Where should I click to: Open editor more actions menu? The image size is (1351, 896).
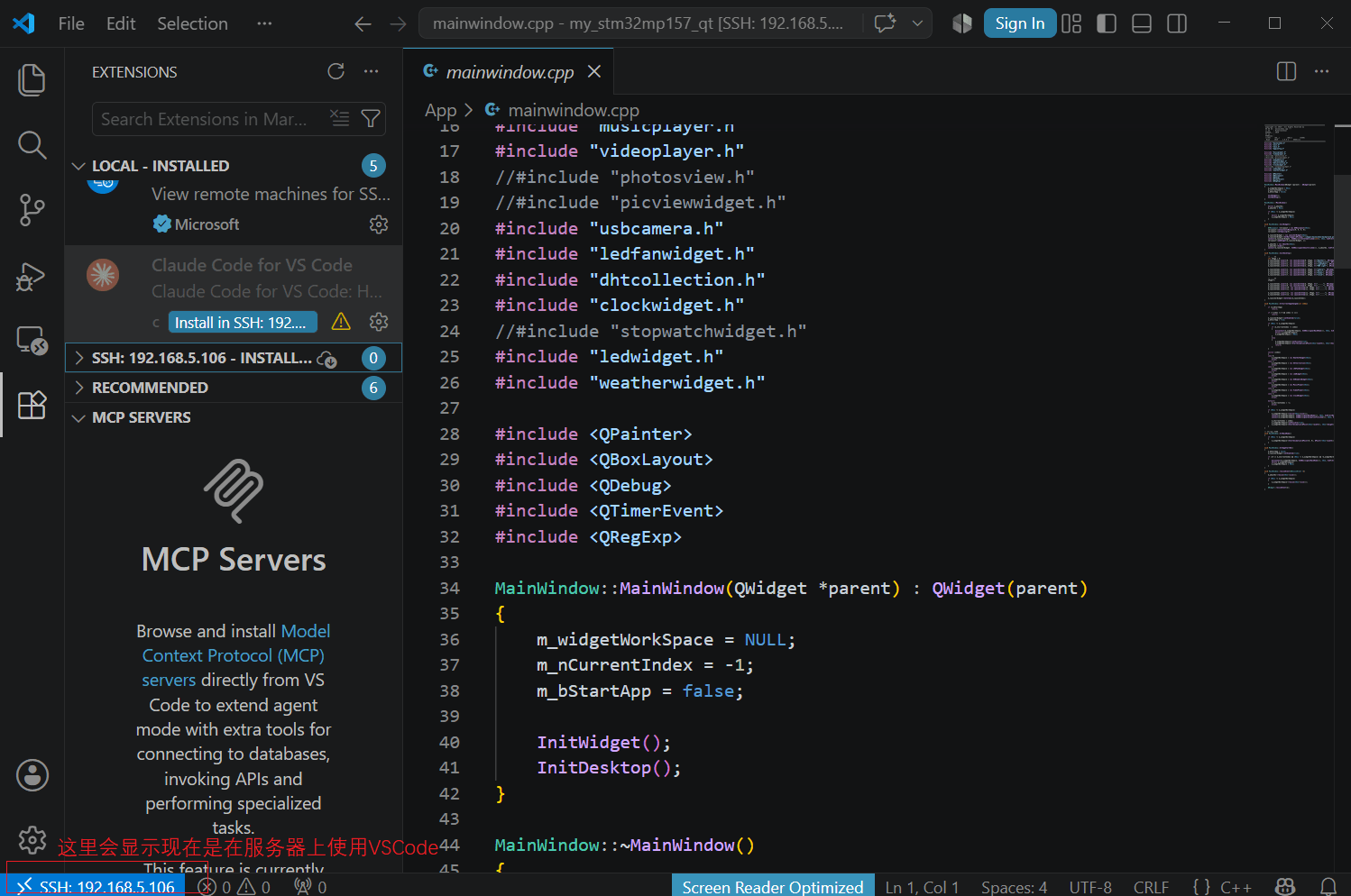tap(1322, 71)
